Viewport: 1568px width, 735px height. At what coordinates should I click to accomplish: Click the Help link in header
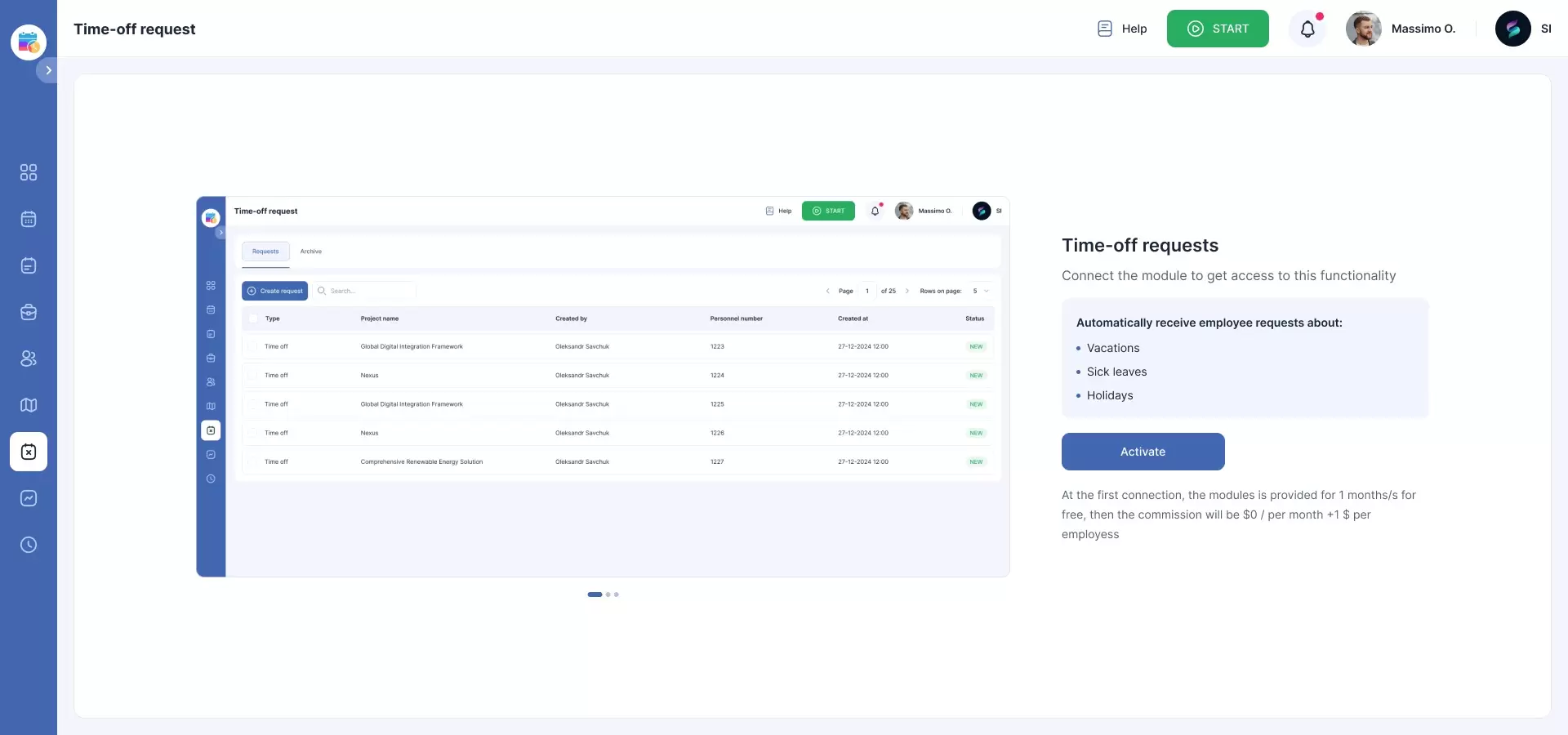(x=1122, y=29)
